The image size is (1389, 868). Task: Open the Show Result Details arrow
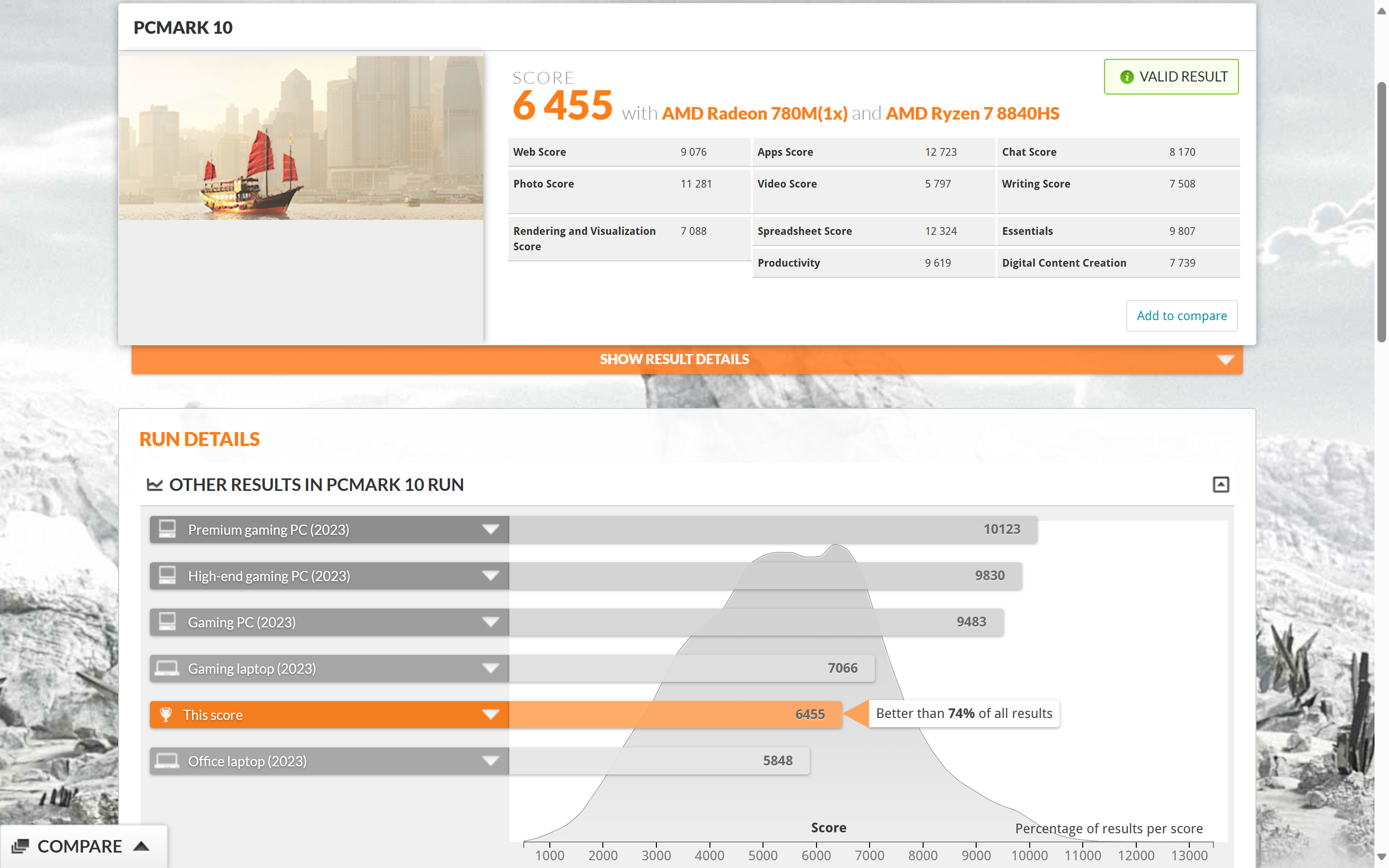coord(1225,360)
